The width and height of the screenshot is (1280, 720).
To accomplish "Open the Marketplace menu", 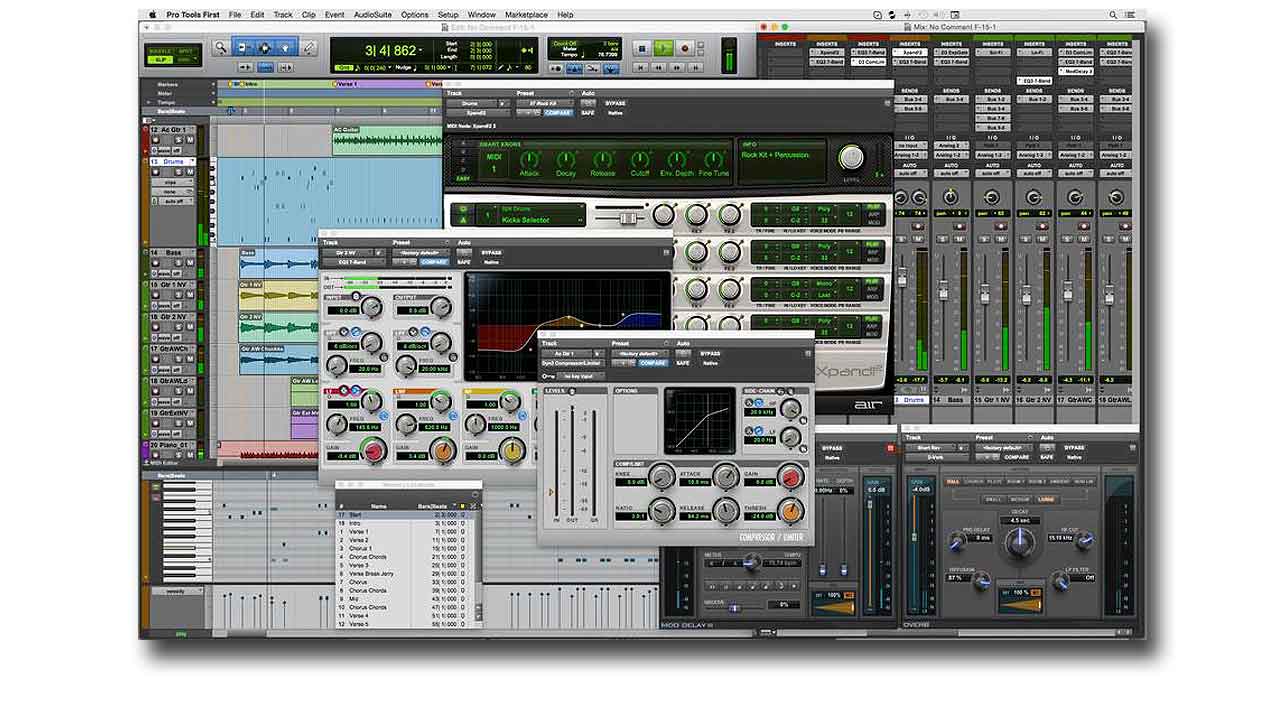I will (x=526, y=15).
